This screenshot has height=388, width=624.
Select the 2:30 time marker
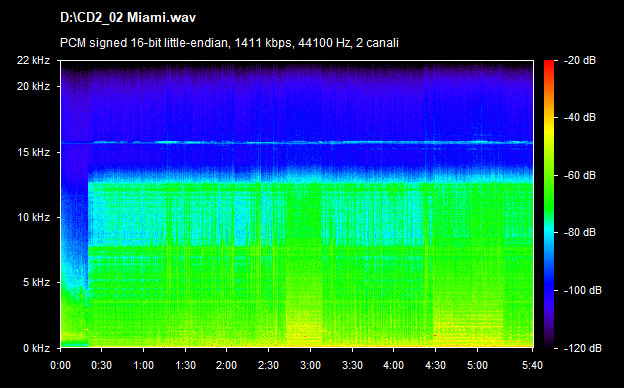tap(268, 365)
